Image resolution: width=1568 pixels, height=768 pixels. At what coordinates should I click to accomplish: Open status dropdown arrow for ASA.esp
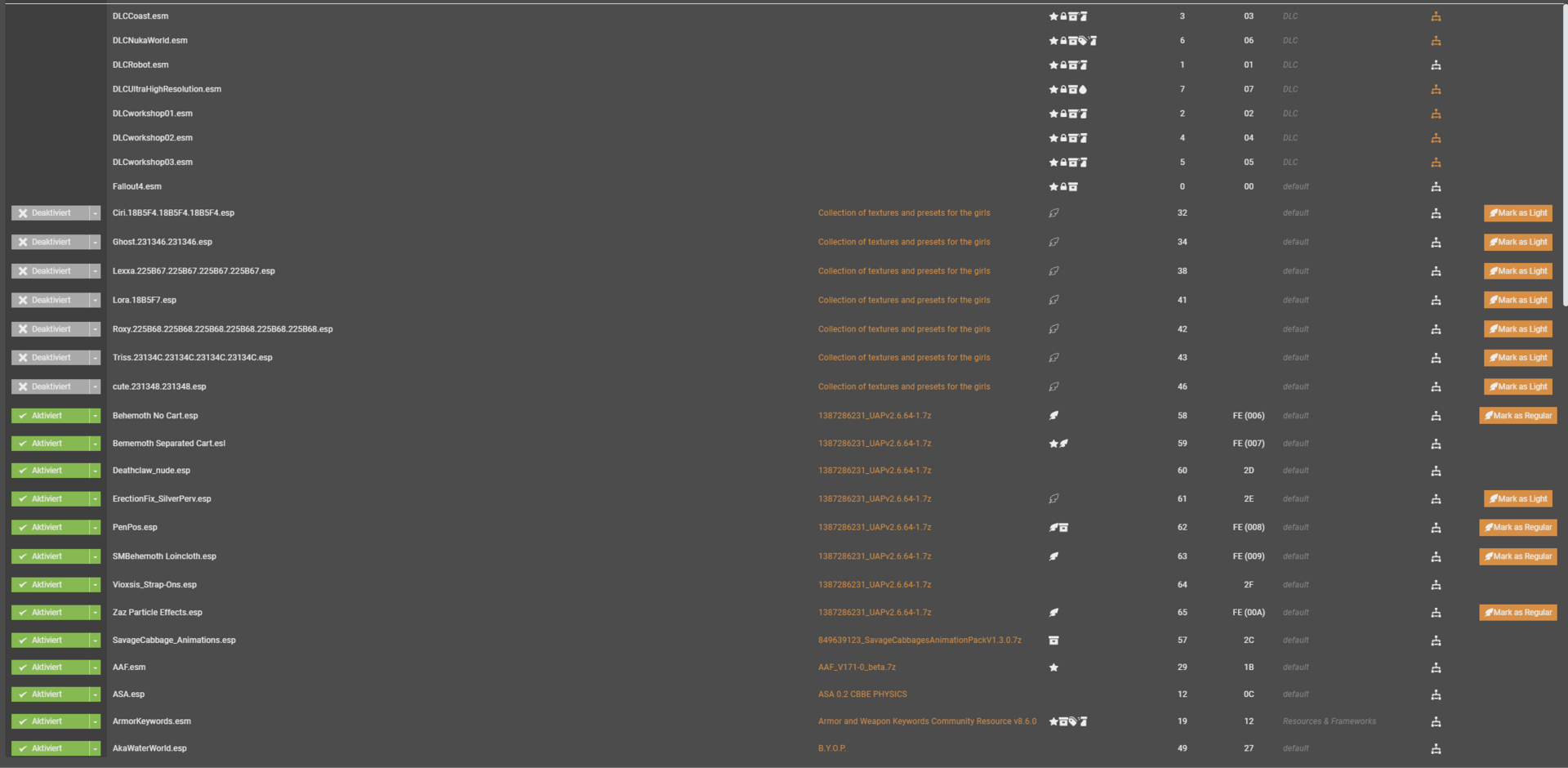[x=95, y=694]
